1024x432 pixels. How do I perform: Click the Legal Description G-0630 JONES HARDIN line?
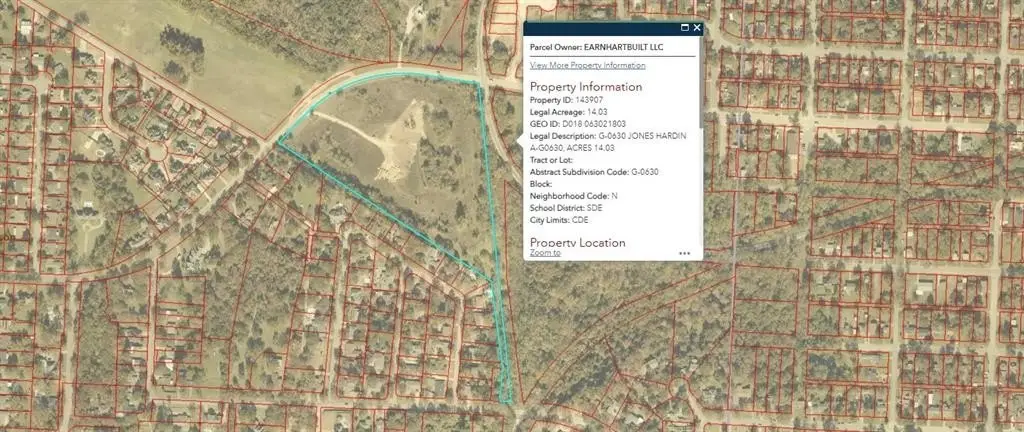607,135
